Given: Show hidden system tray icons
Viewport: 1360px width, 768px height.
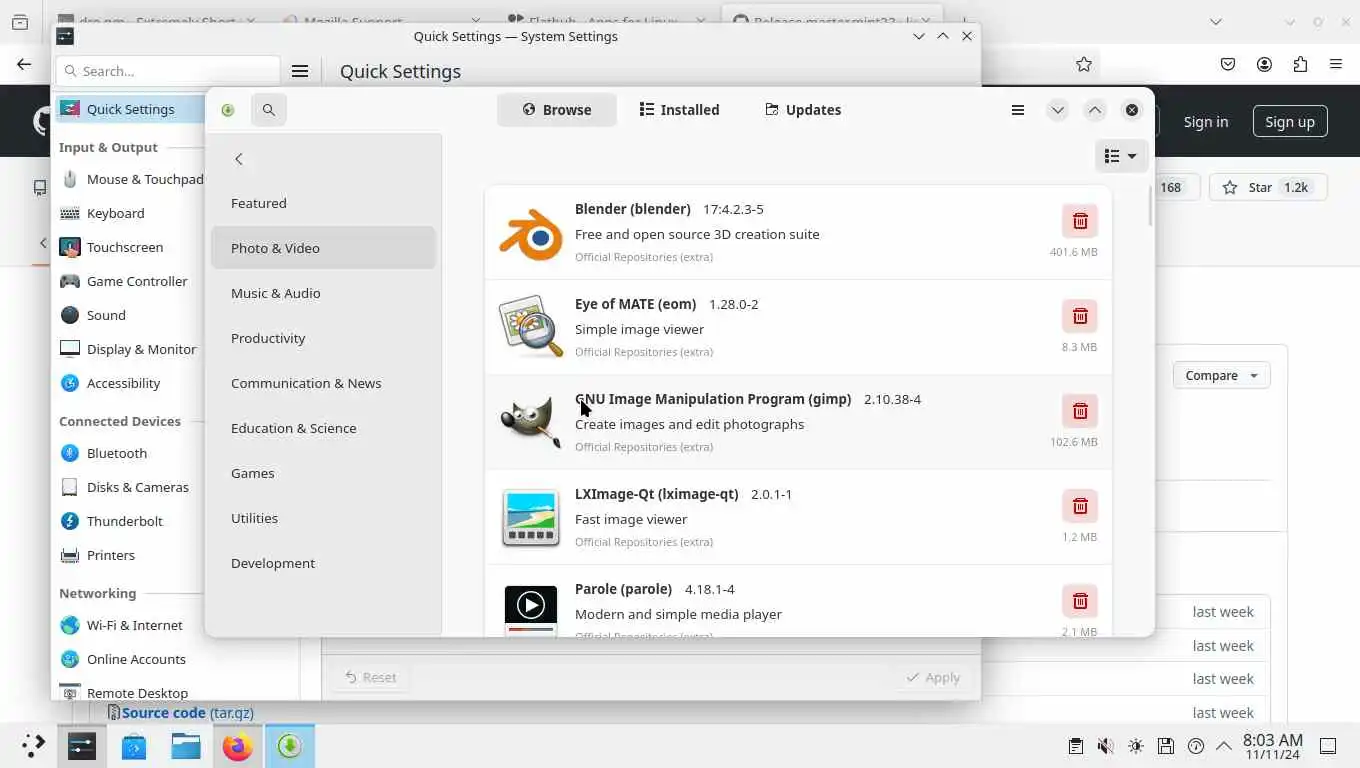Looking at the screenshot, I should (x=1223, y=746).
